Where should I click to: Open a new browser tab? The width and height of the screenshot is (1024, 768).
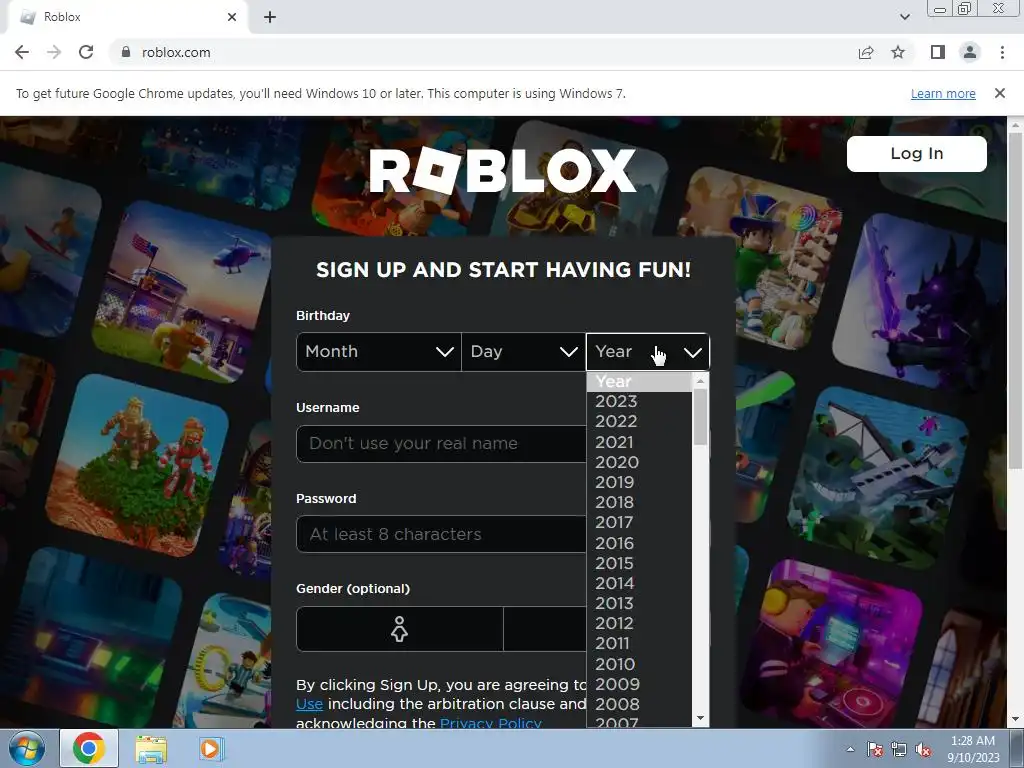click(270, 17)
